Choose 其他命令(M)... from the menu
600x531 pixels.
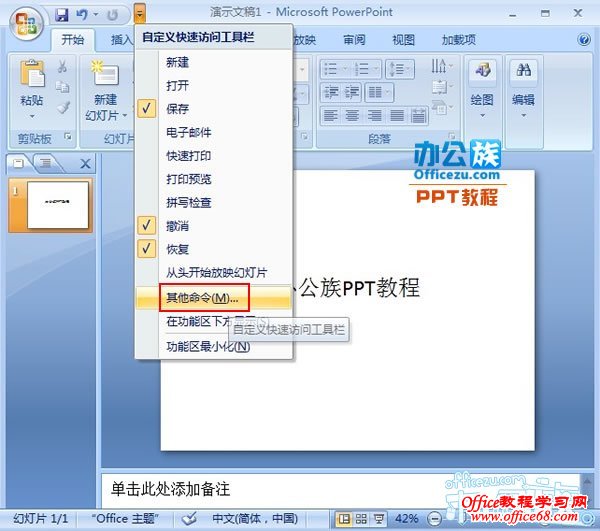(x=214, y=297)
